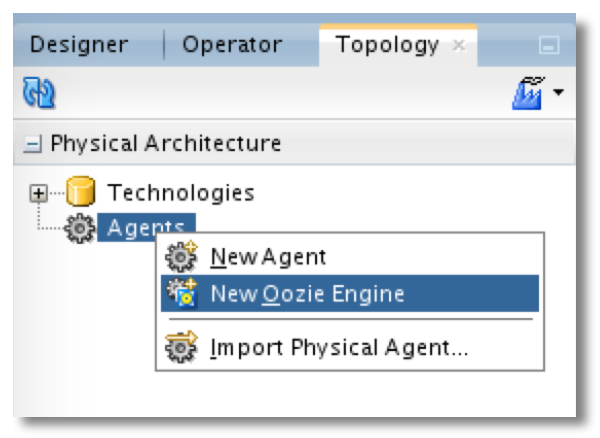
Task: Click the New Agent gear icon
Action: pyautogui.click(x=181, y=256)
